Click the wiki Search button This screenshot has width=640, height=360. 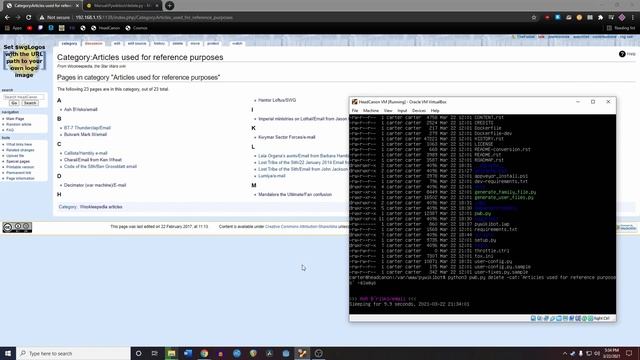coord(30,103)
